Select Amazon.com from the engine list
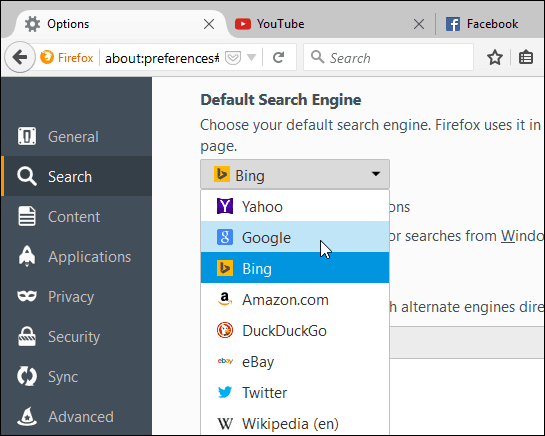Viewport: 545px width, 436px height. 295,299
